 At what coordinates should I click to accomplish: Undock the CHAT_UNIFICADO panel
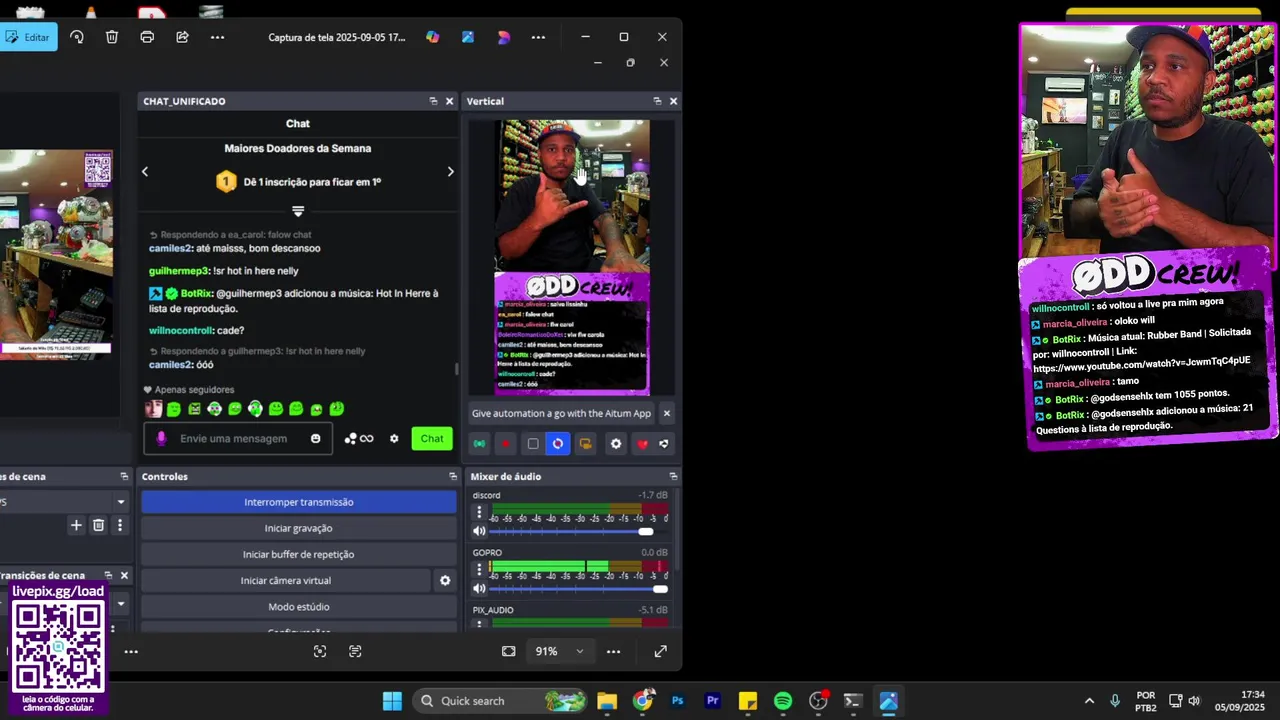point(433,101)
